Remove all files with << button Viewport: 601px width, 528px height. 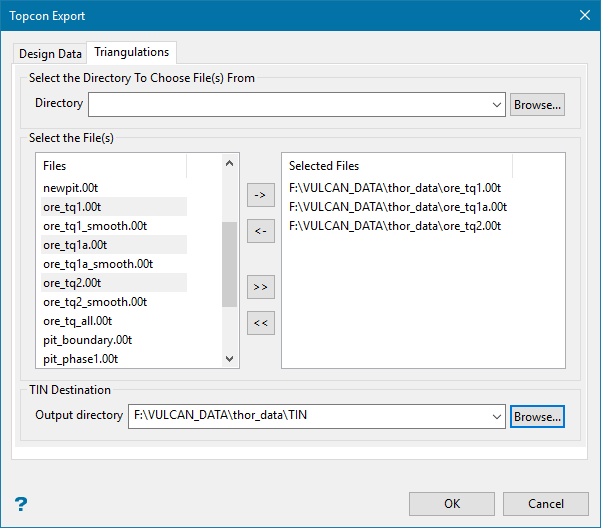pos(260,322)
